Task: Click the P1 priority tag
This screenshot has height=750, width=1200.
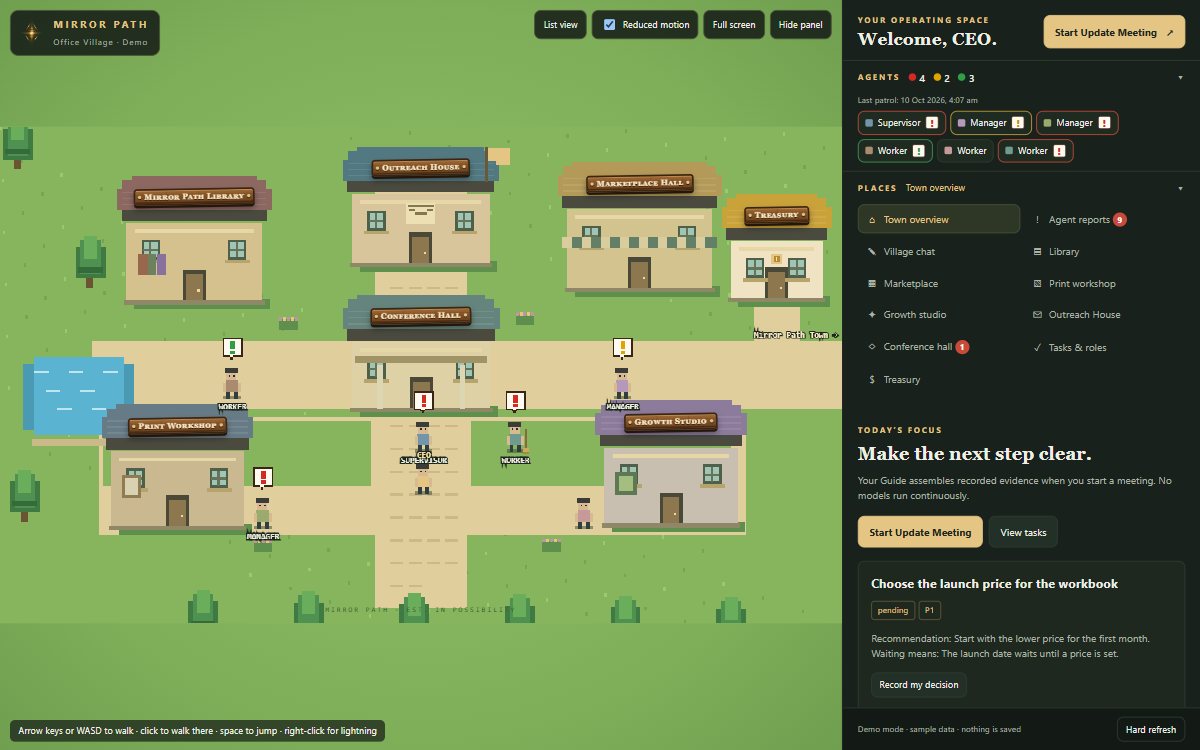Action: pyautogui.click(x=930, y=610)
